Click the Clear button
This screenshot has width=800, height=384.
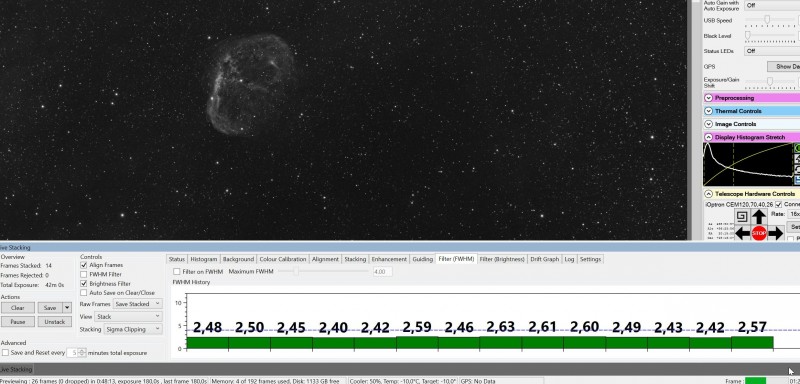click(x=18, y=308)
